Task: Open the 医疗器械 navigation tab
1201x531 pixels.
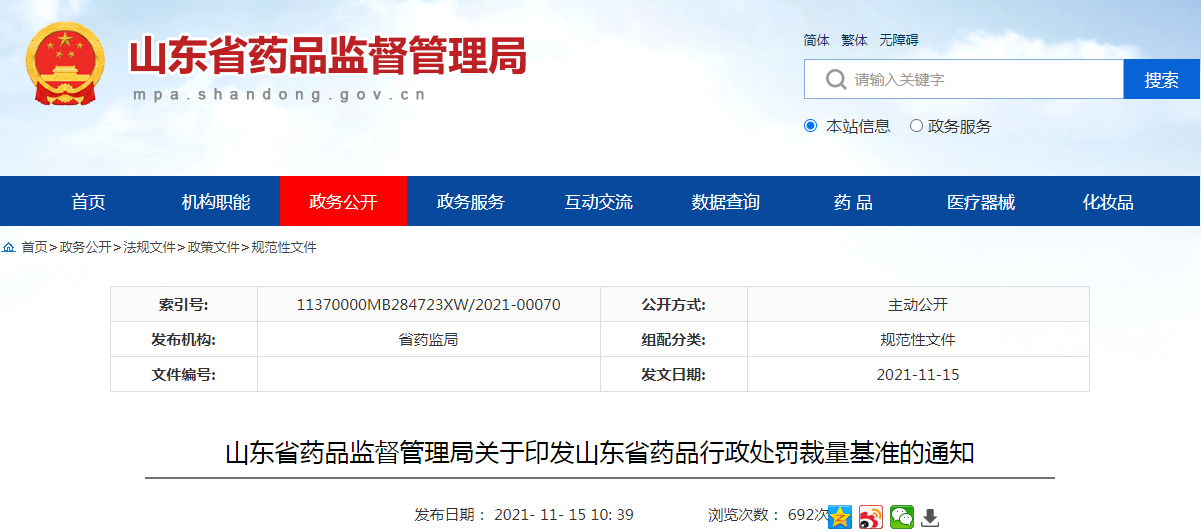Action: pos(981,202)
